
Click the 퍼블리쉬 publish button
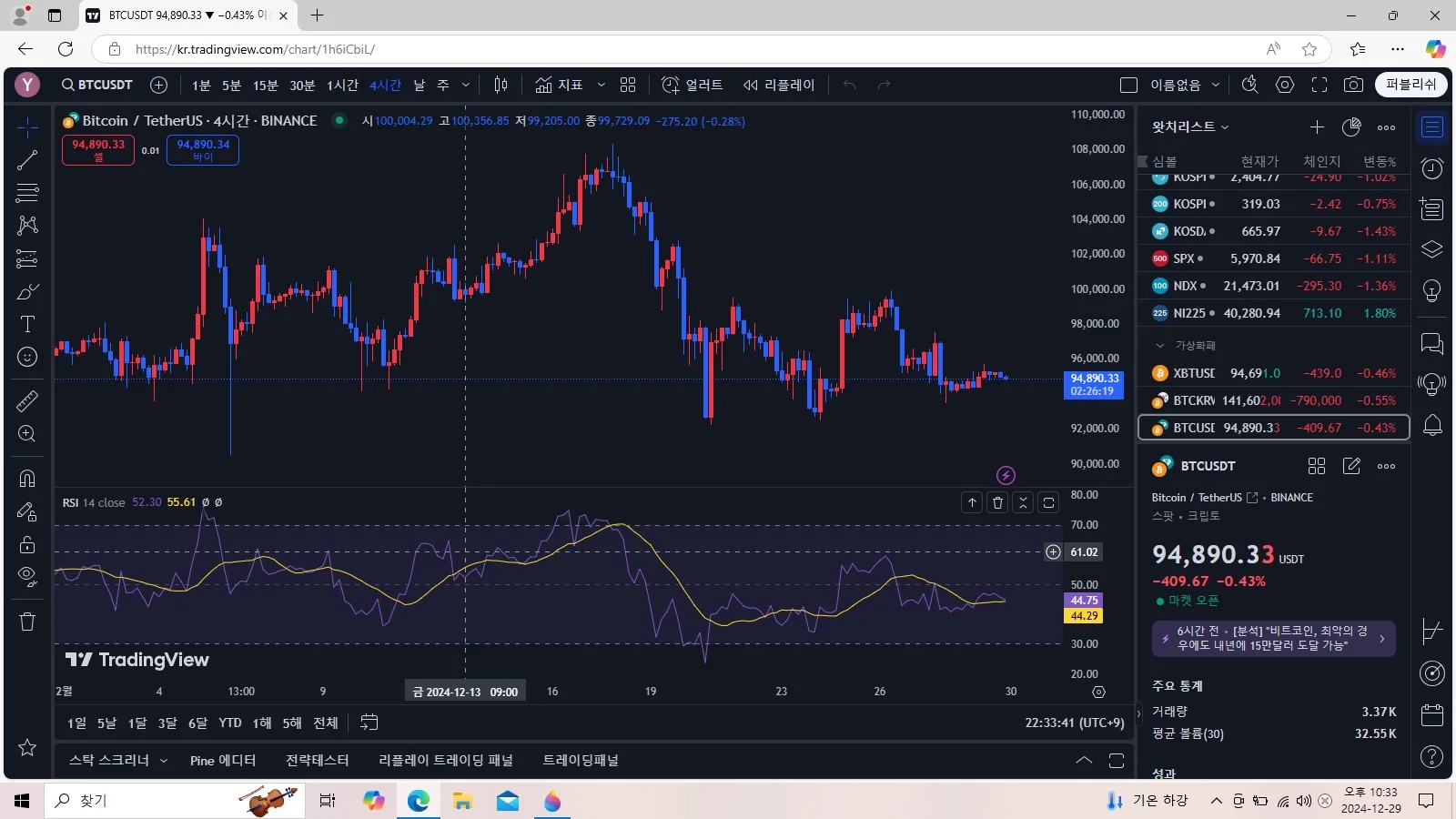point(1411,85)
